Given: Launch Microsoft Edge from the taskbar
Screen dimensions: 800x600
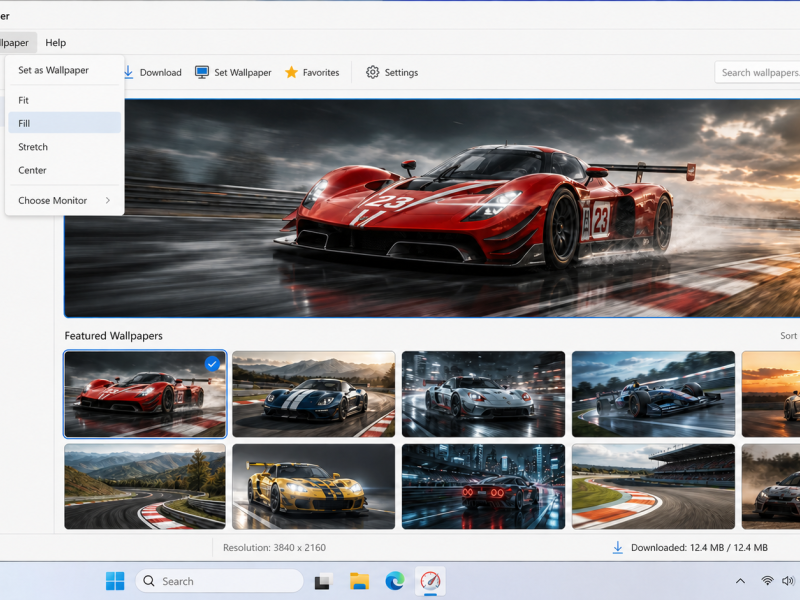Looking at the screenshot, I should pos(394,581).
